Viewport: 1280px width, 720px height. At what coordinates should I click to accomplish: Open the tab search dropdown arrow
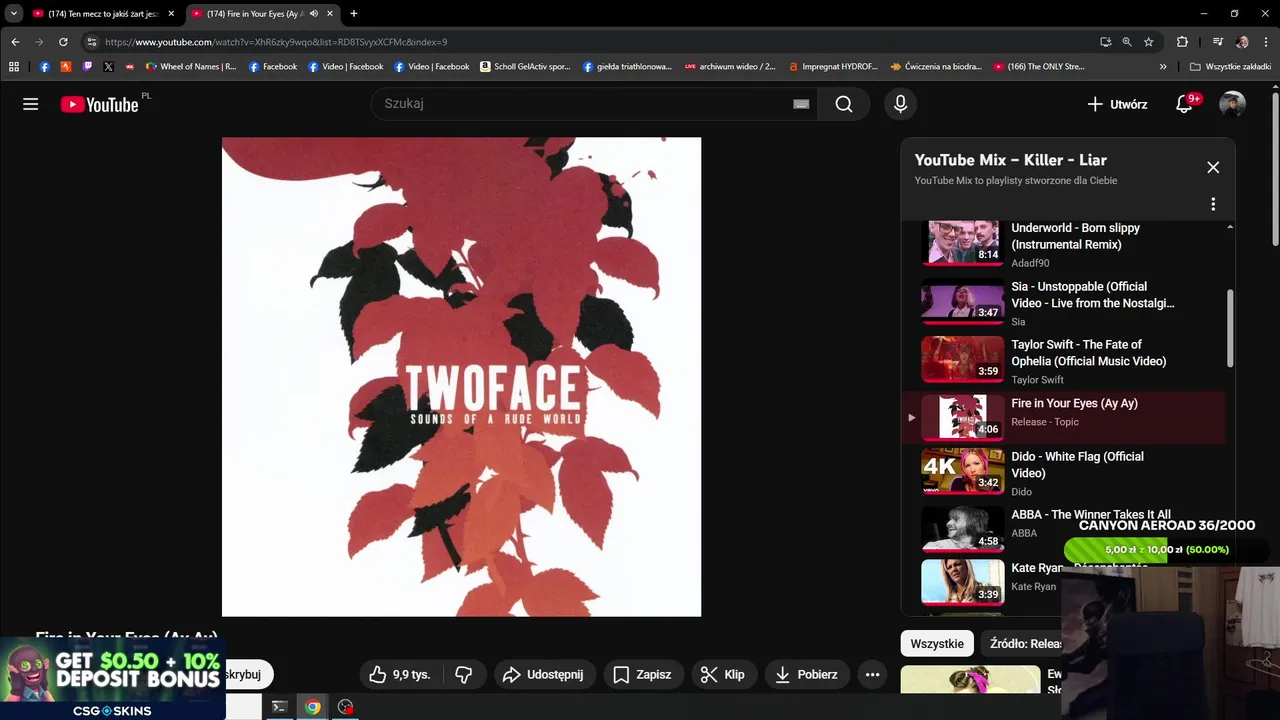(x=14, y=14)
